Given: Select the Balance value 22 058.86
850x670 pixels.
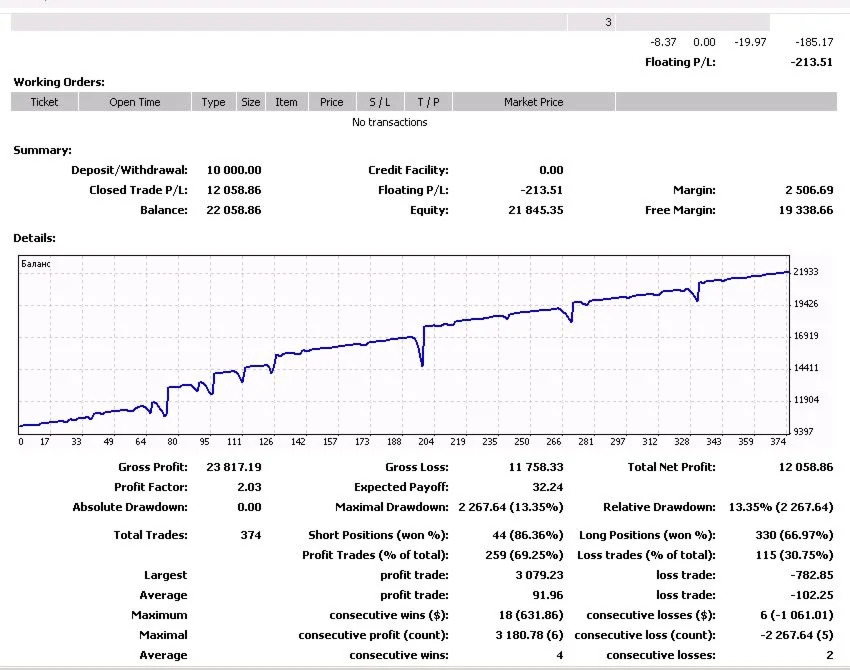Looking at the screenshot, I should (x=234, y=210).
